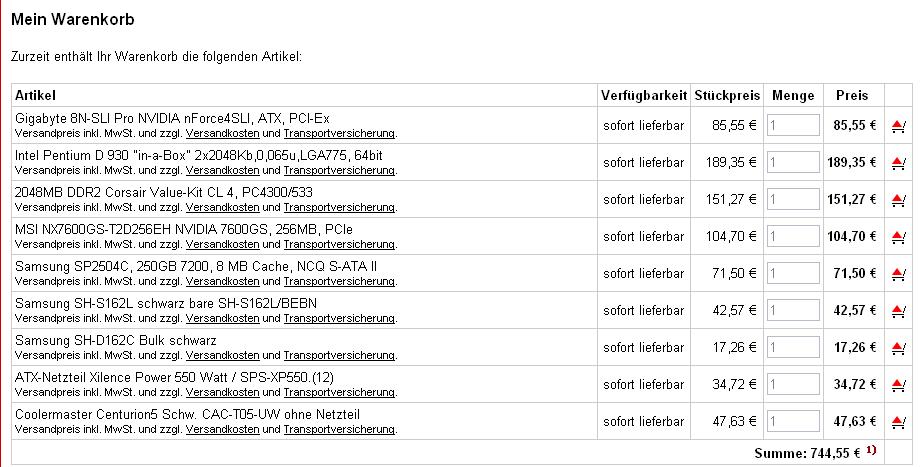
Task: Edit quantity for Coolermaster Centurion5 row
Action: pyautogui.click(x=793, y=421)
